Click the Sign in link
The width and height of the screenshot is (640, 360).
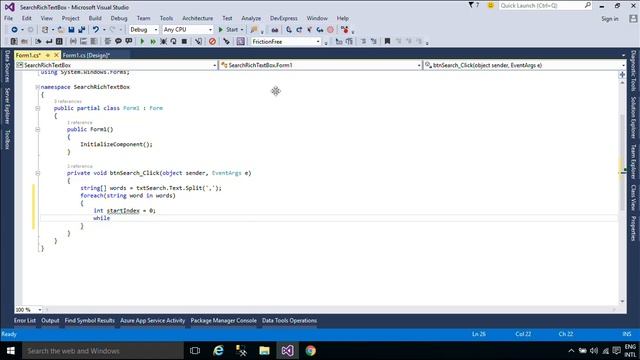tap(610, 19)
